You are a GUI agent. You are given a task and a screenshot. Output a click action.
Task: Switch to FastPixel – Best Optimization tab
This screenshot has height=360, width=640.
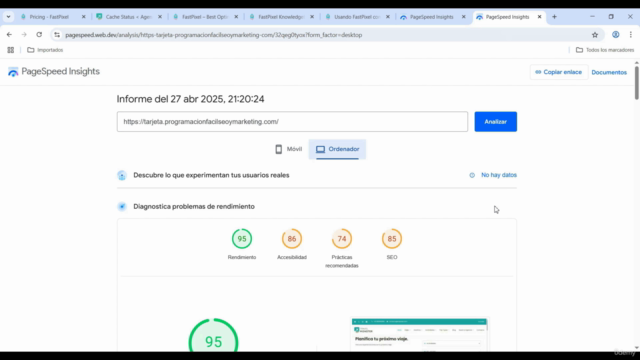(204, 17)
